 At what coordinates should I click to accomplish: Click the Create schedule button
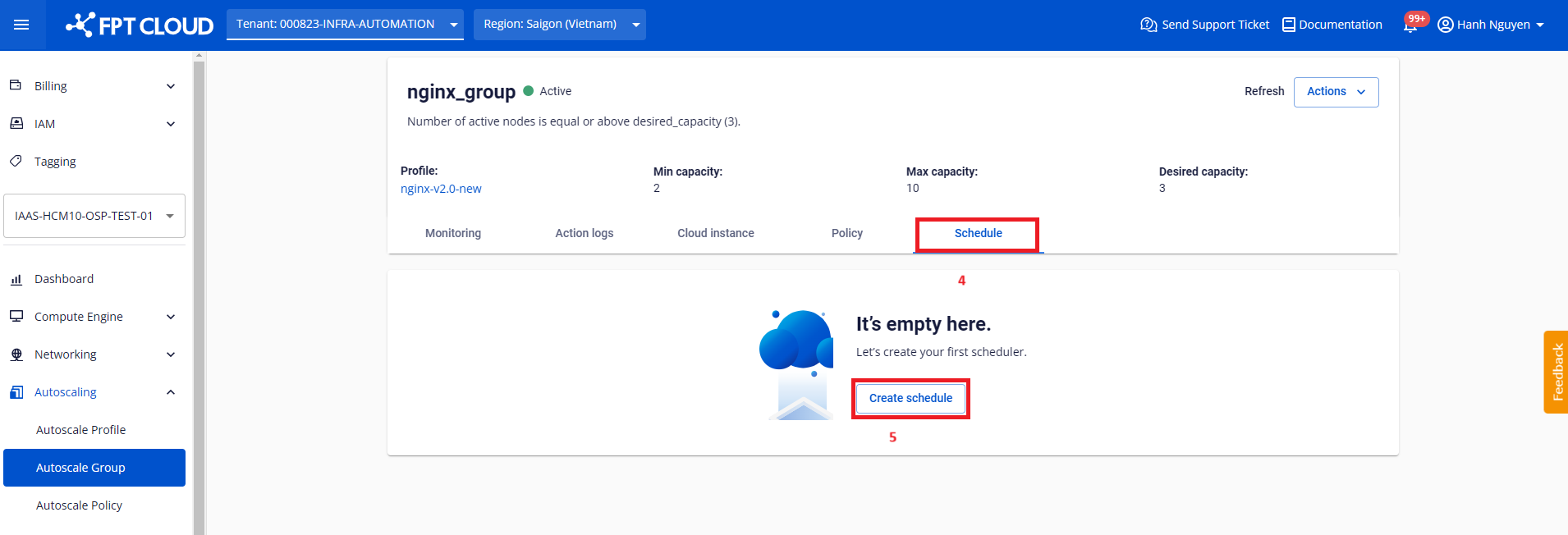pos(910,399)
